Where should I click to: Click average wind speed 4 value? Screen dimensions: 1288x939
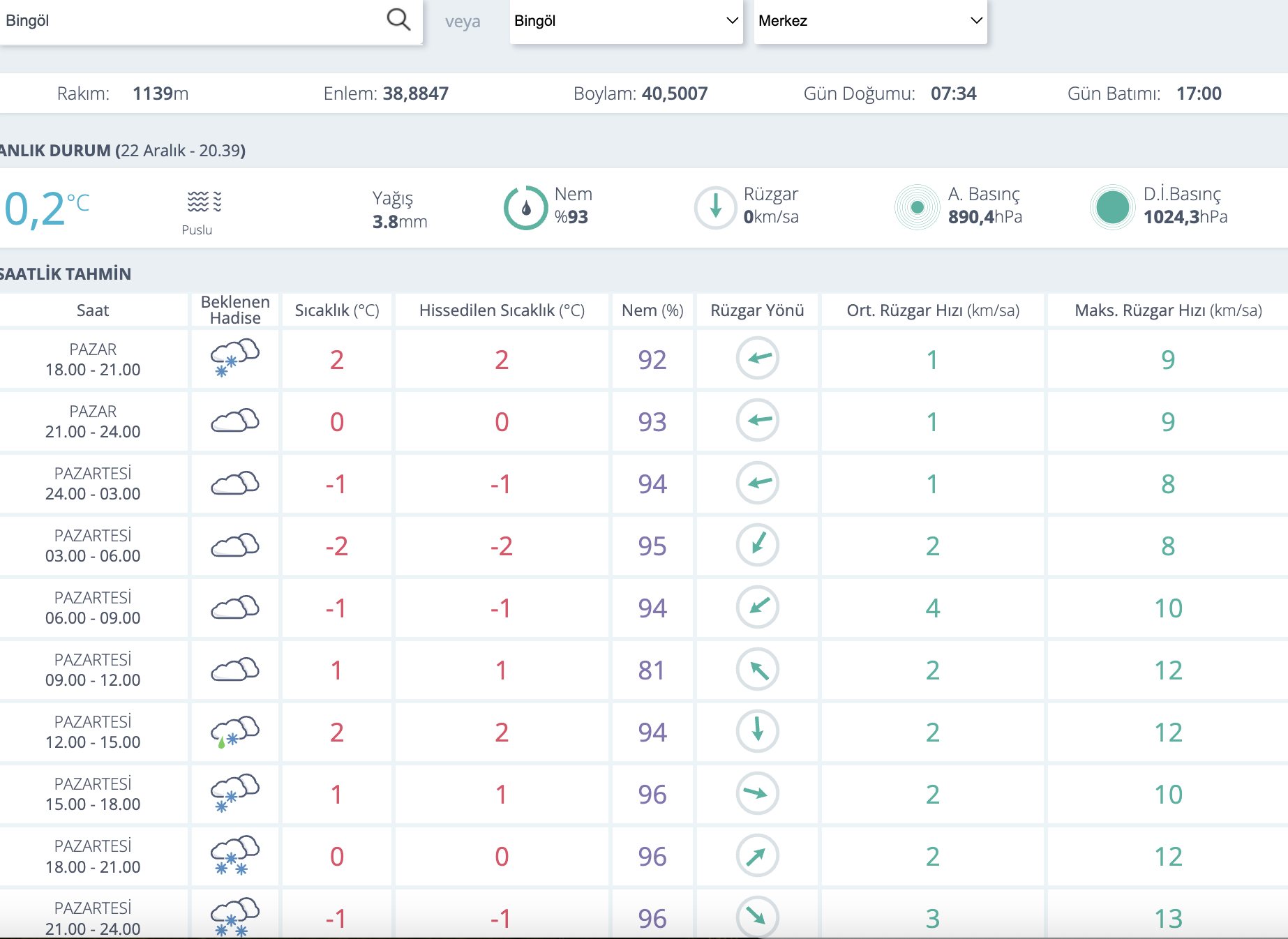click(933, 608)
